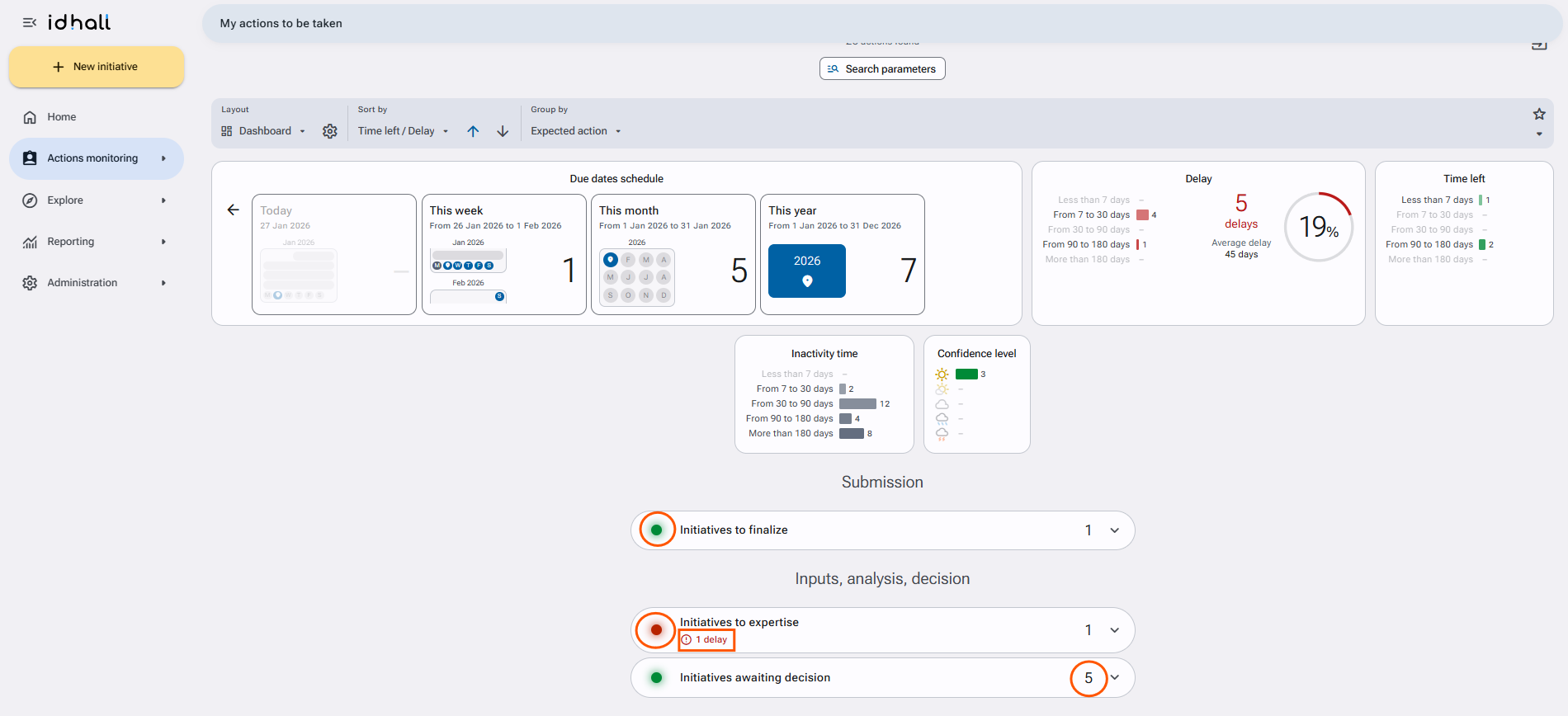The height and width of the screenshot is (716, 1568).
Task: Click red status dot of Initiatives to expertise
Action: 657,630
